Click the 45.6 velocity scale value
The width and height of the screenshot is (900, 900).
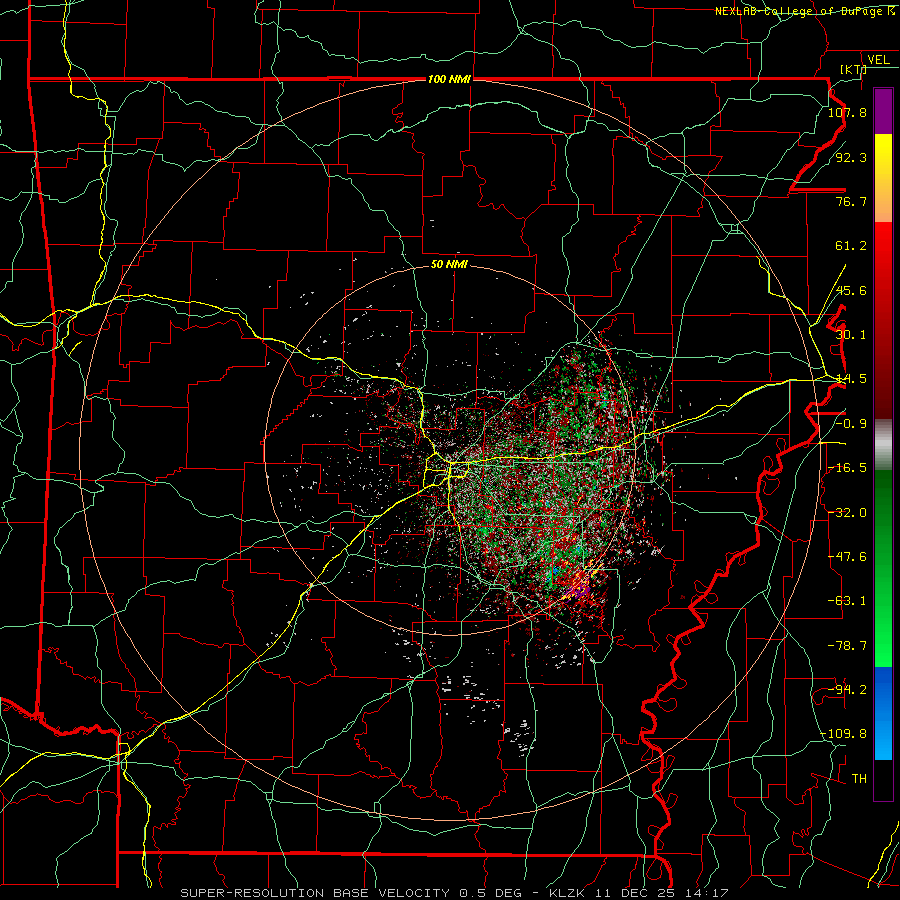point(851,290)
